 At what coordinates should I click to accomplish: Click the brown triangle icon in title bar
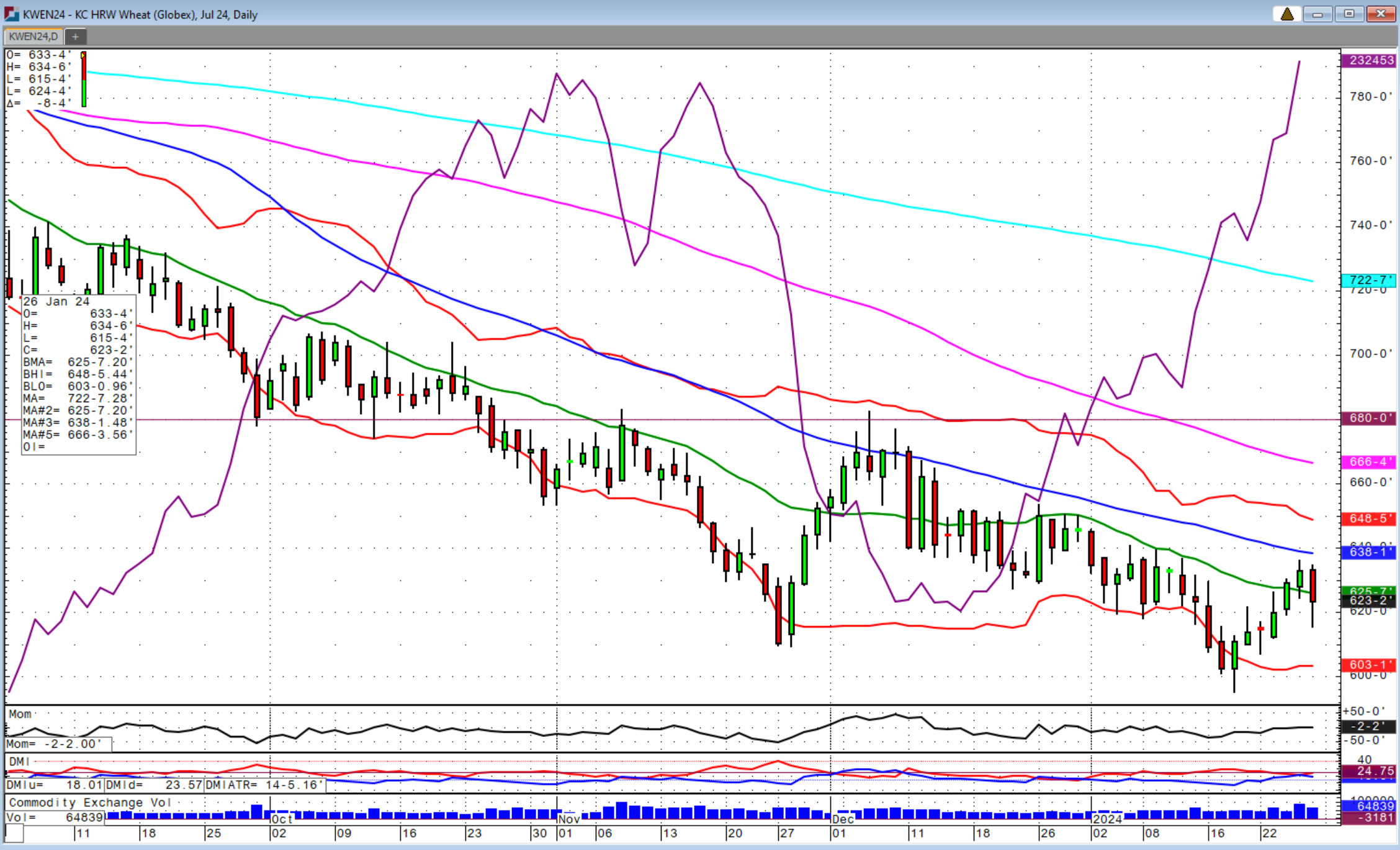[x=1287, y=14]
